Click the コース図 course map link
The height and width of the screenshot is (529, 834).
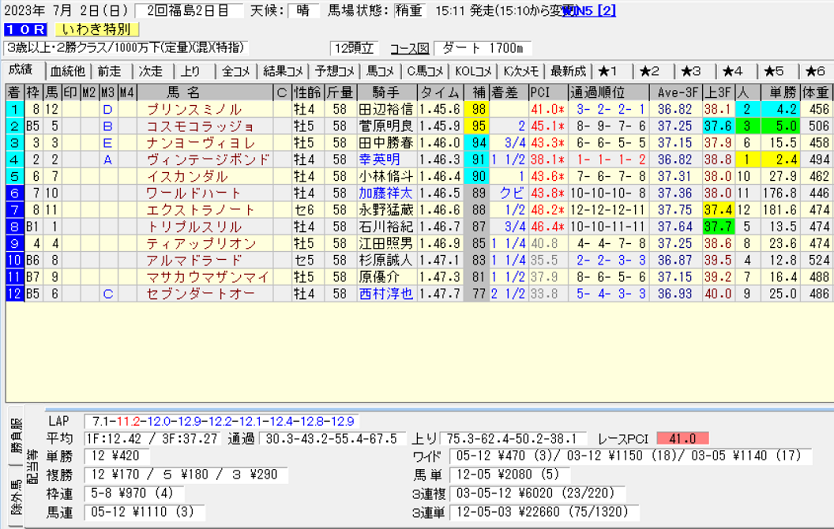408,48
